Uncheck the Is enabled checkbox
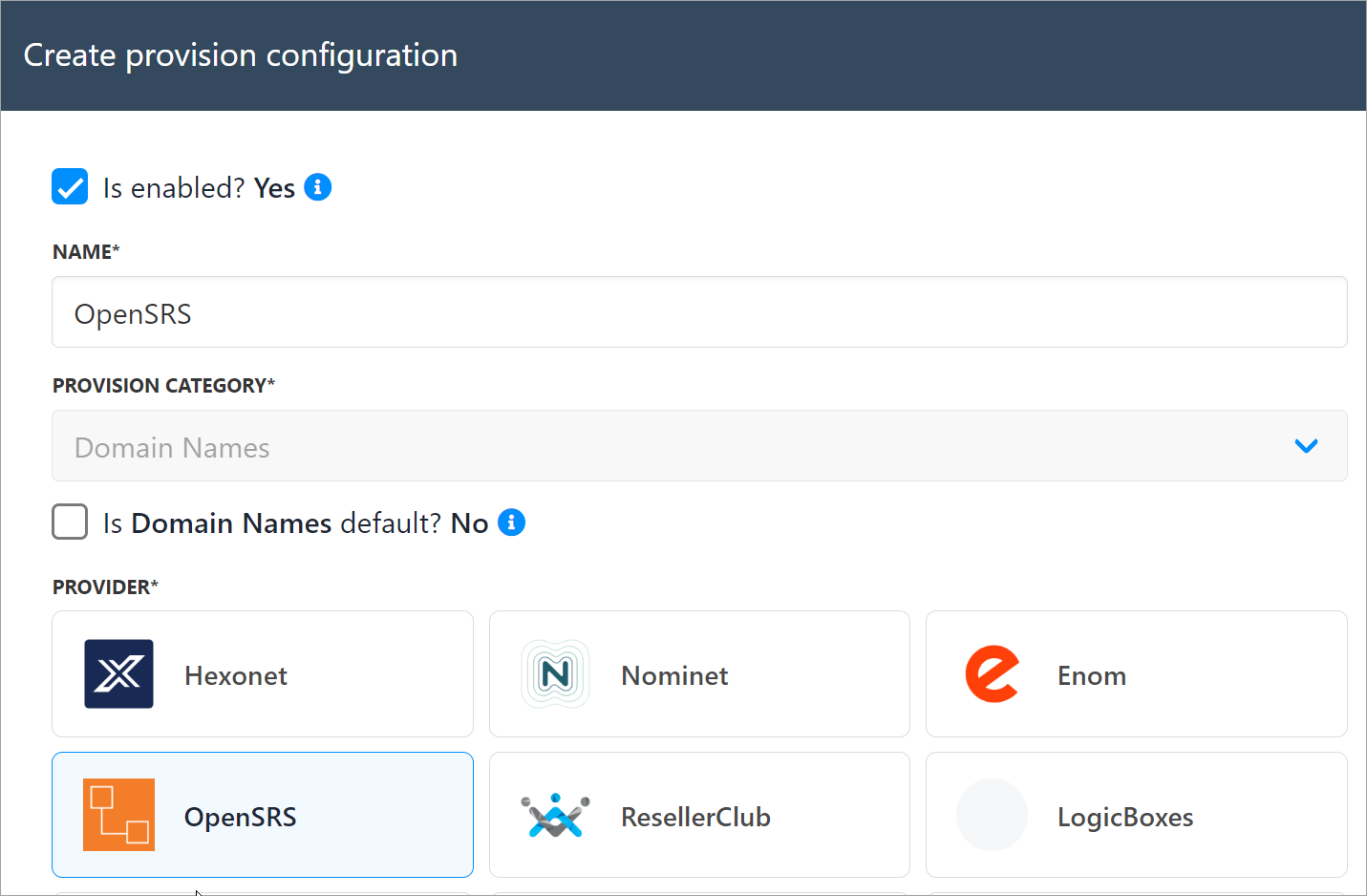Screen dimensions: 1367x896 click(x=70, y=187)
